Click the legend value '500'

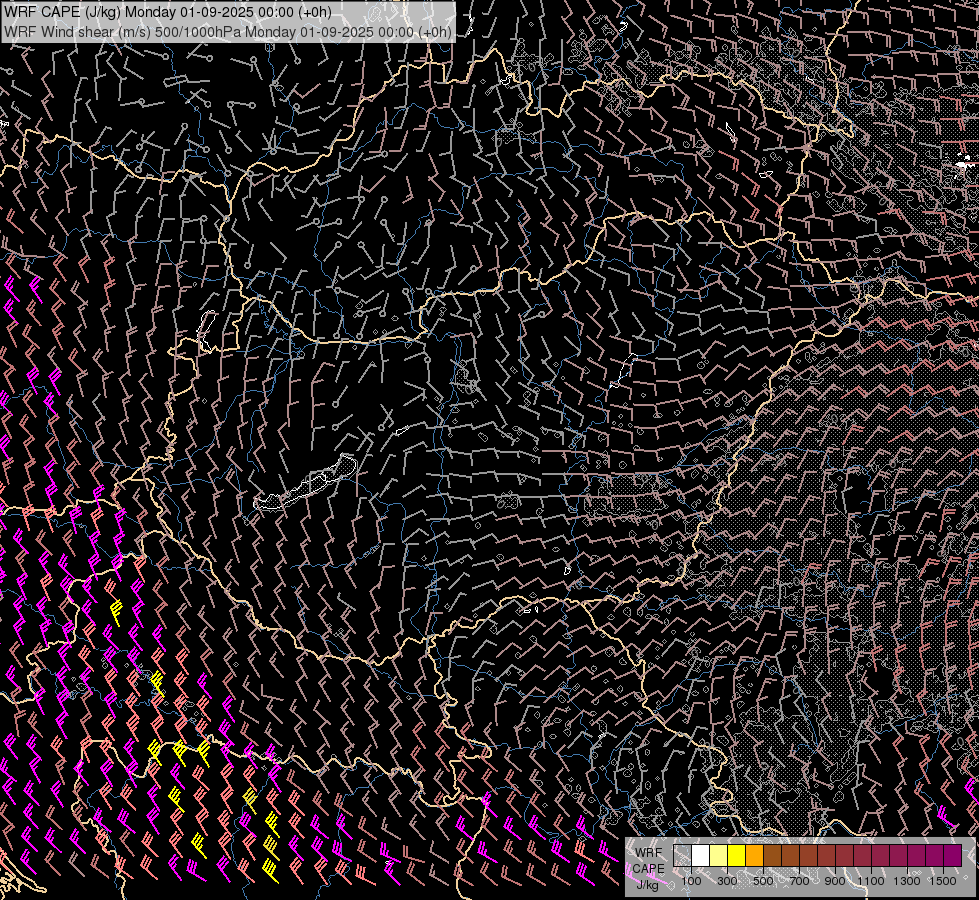tap(764, 881)
